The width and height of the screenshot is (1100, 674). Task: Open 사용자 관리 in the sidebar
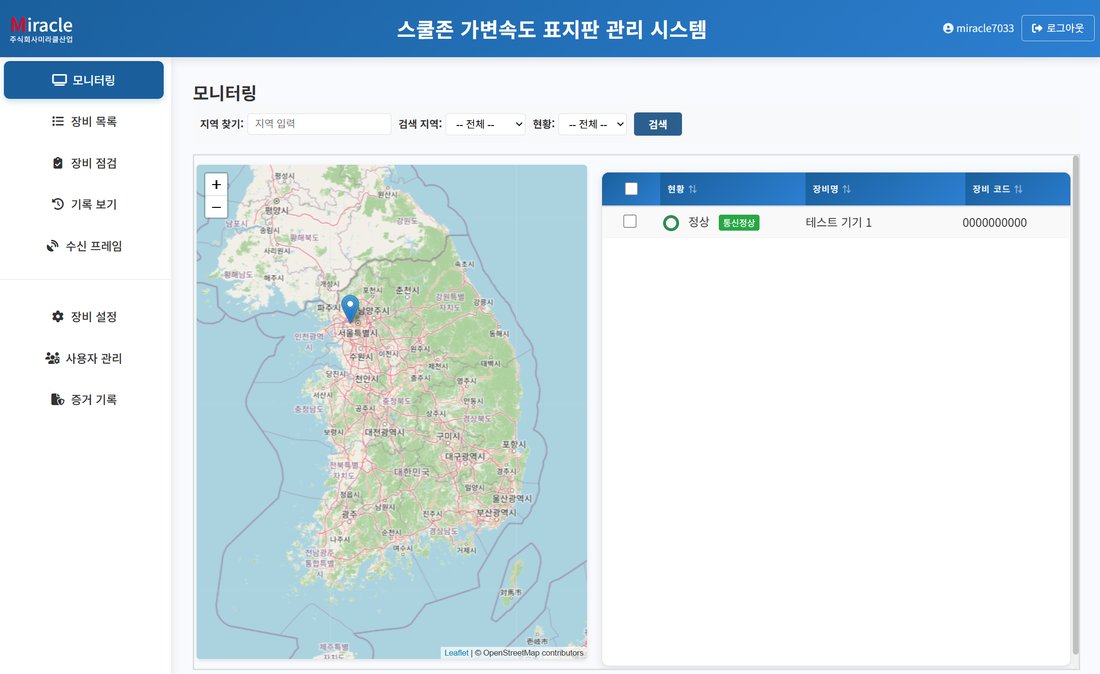point(83,358)
